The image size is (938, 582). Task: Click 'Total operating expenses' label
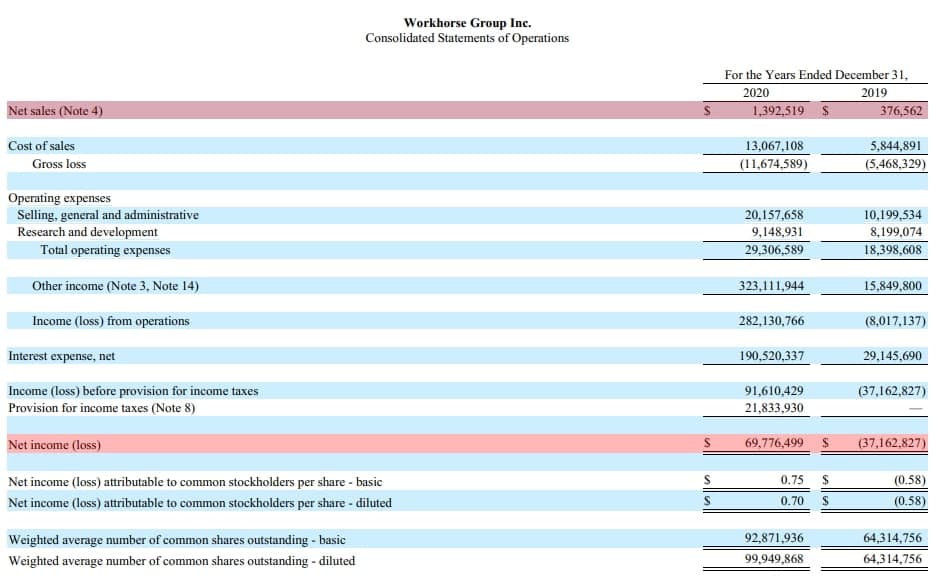tap(105, 250)
